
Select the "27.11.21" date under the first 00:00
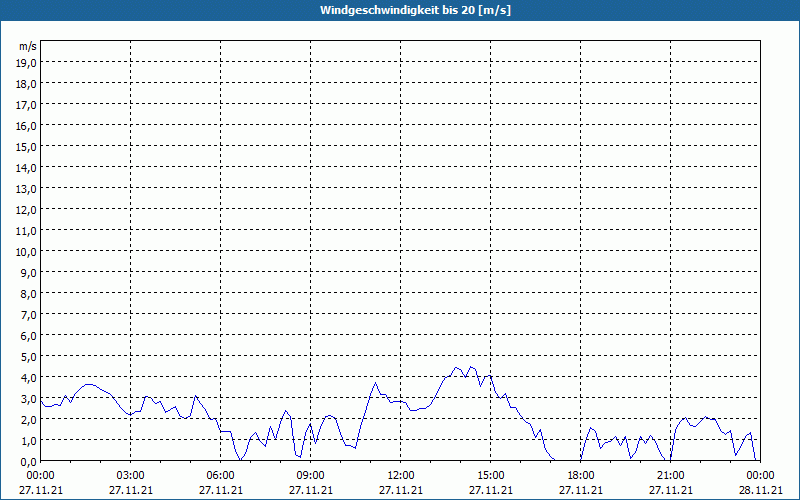tap(41, 490)
